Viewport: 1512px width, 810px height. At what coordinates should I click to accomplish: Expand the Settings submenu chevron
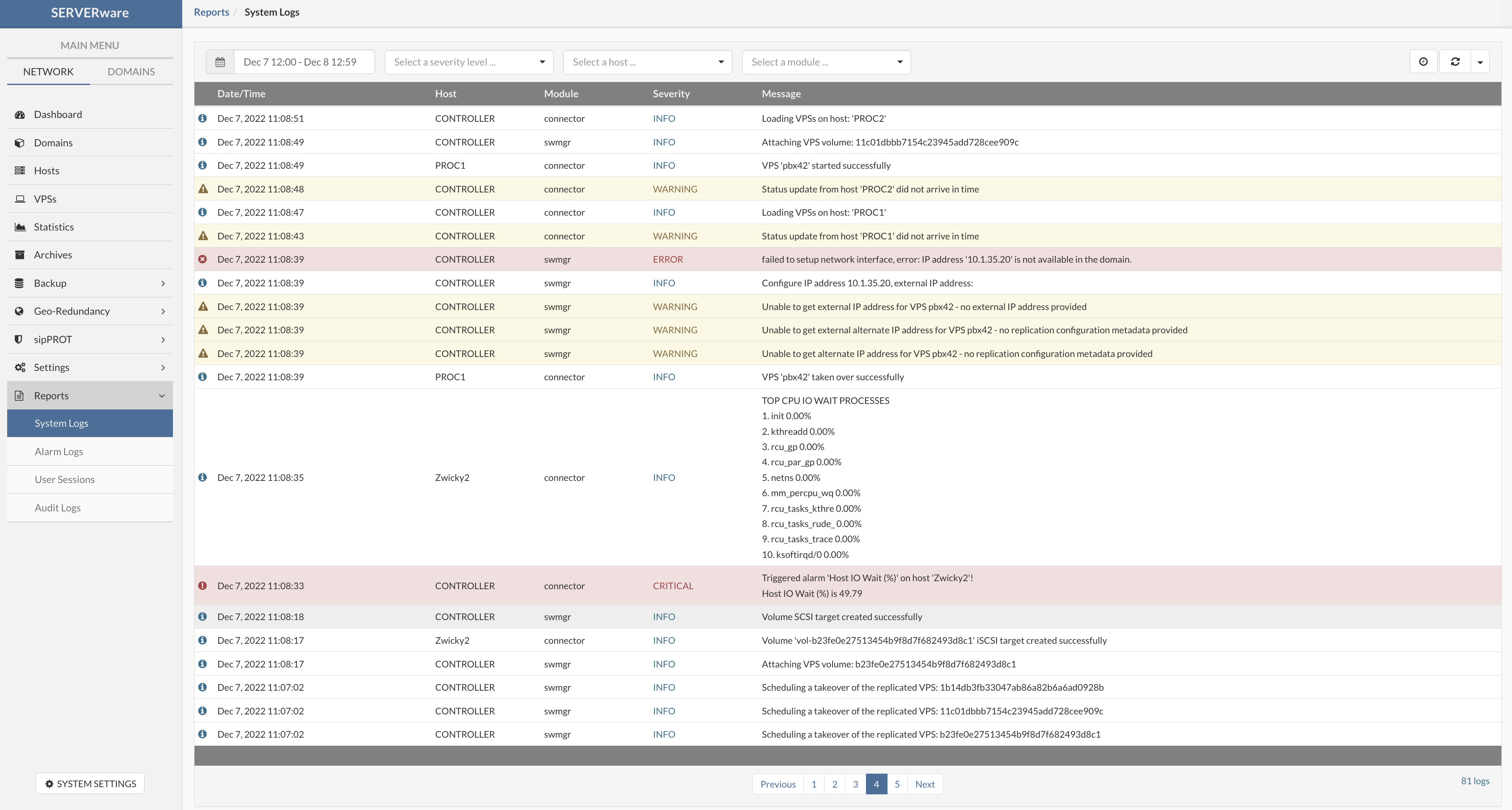pyautogui.click(x=163, y=368)
